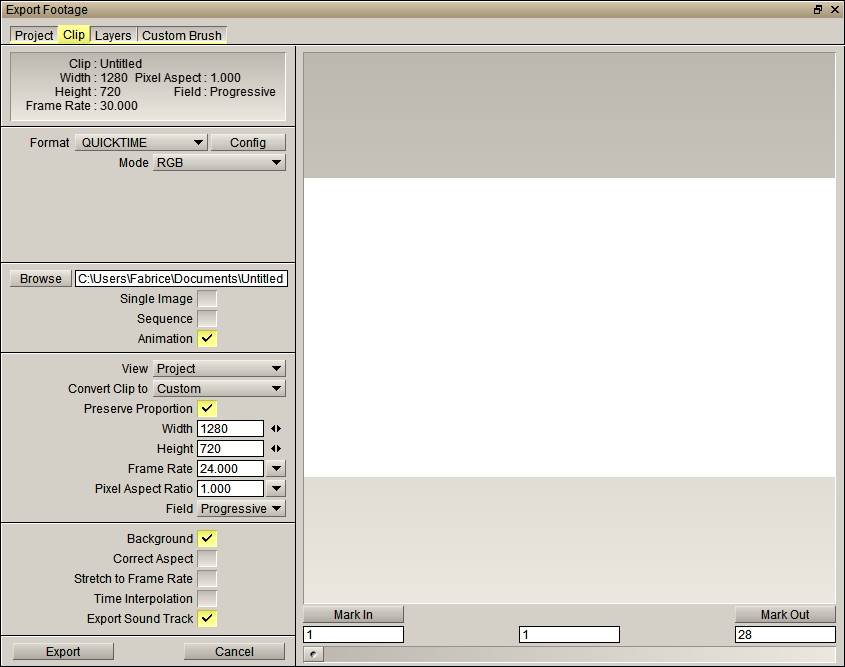Click the Height stepper arrows
This screenshot has width=845, height=667.
[276, 449]
